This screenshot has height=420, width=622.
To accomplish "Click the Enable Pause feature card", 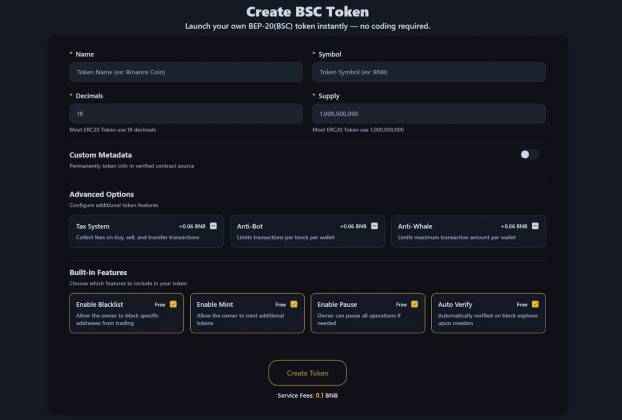I will tap(358, 318).
